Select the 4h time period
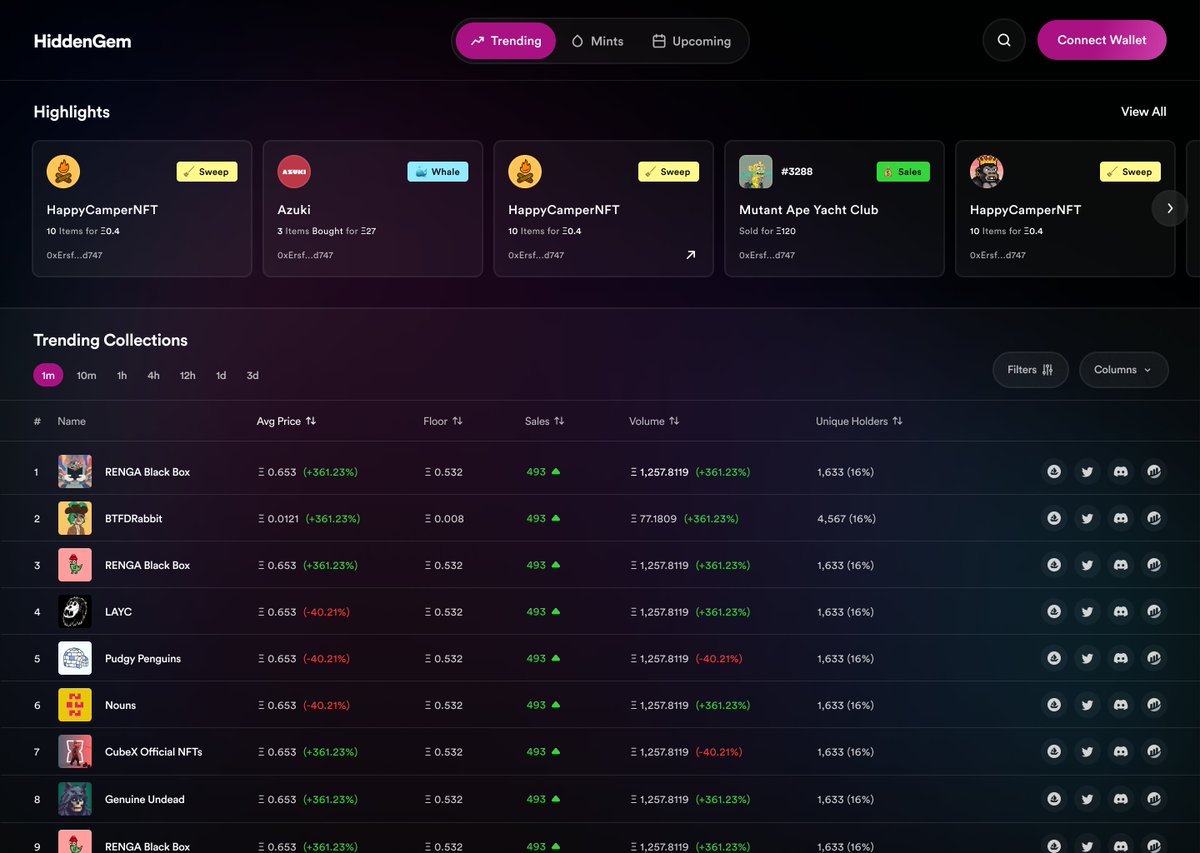Image resolution: width=1200 pixels, height=853 pixels. (x=153, y=375)
